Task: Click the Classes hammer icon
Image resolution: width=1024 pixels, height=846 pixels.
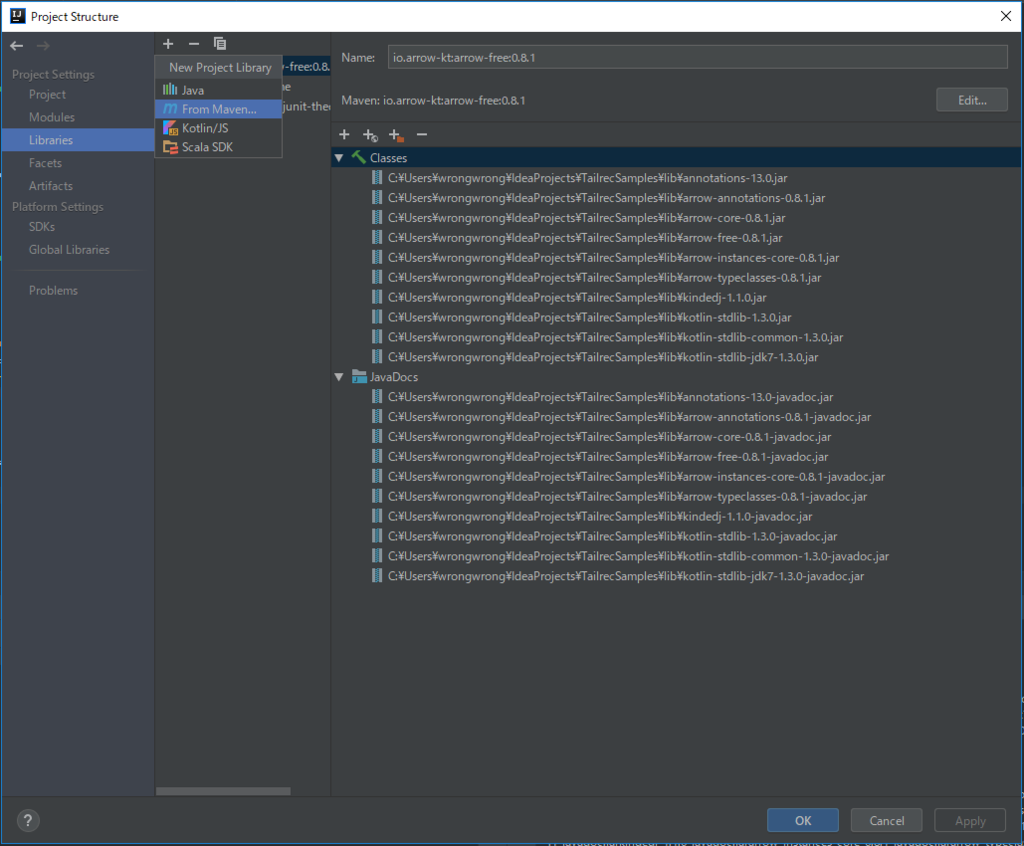Action: click(359, 157)
